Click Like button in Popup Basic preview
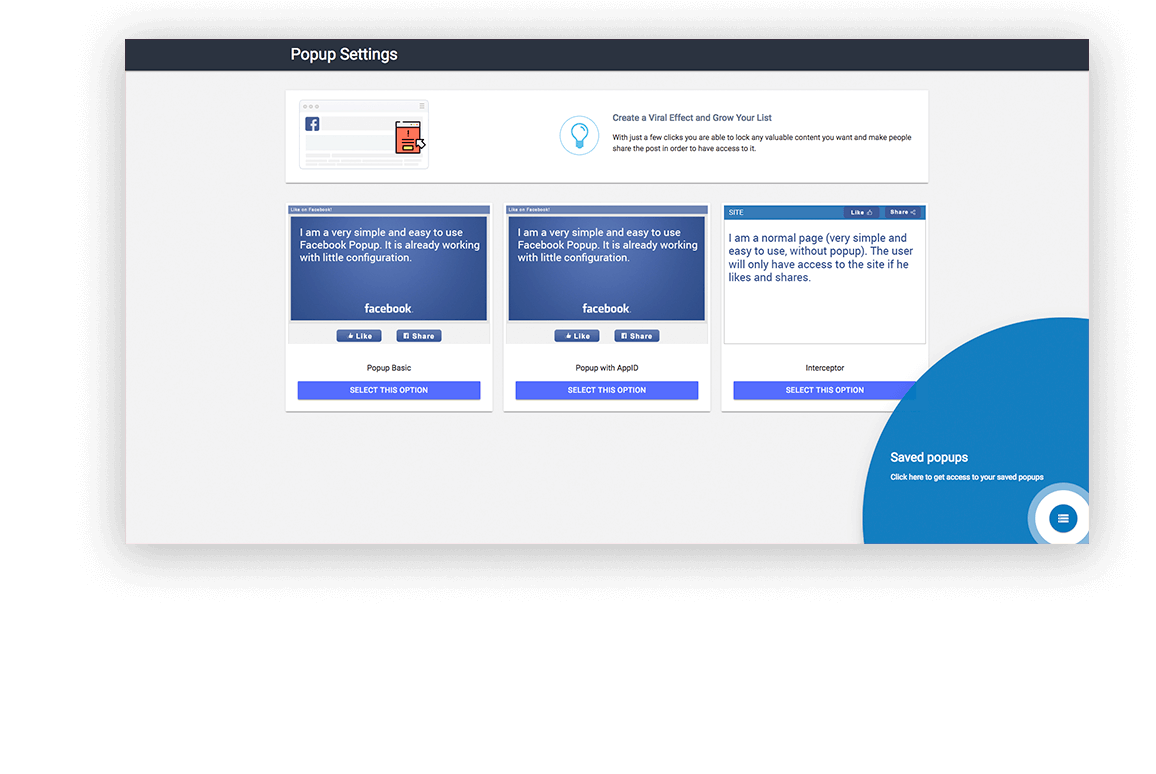The image size is (1156, 774). pyautogui.click(x=359, y=336)
